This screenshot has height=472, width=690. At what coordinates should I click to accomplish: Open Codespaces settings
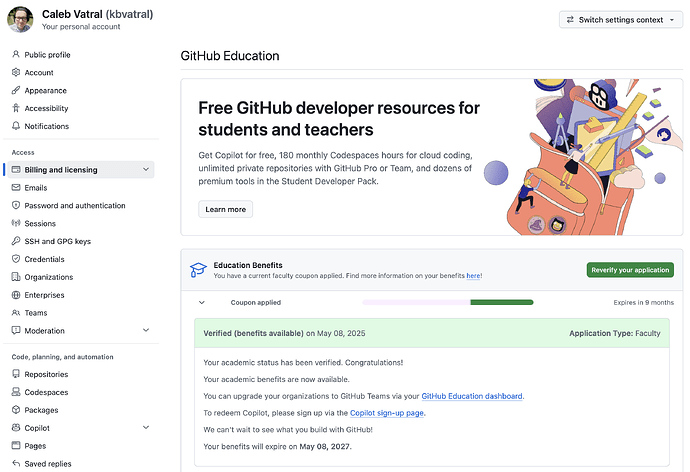46,392
